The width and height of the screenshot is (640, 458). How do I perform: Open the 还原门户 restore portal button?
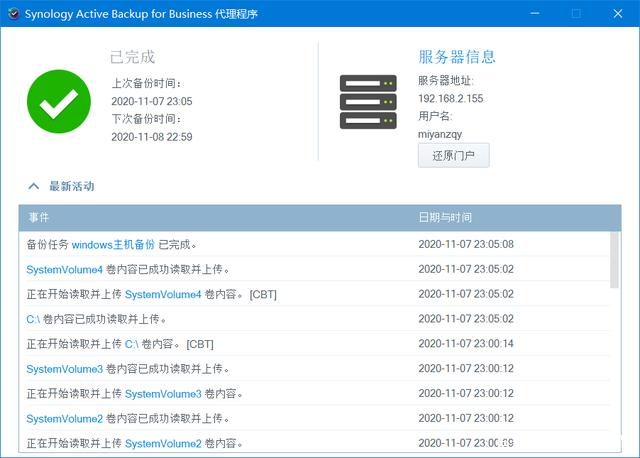pos(453,155)
